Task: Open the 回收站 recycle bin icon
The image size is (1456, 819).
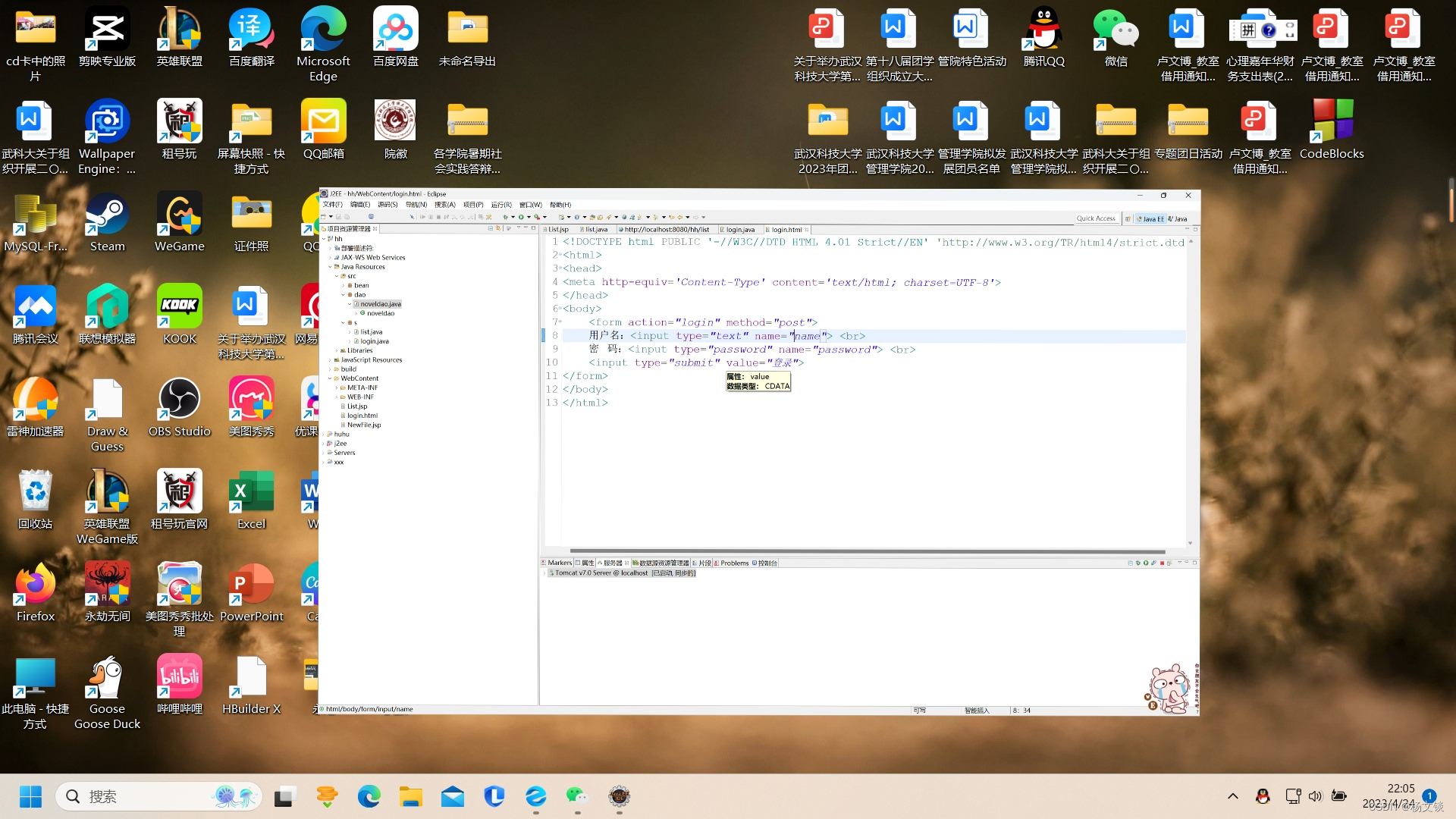Action: pyautogui.click(x=36, y=500)
